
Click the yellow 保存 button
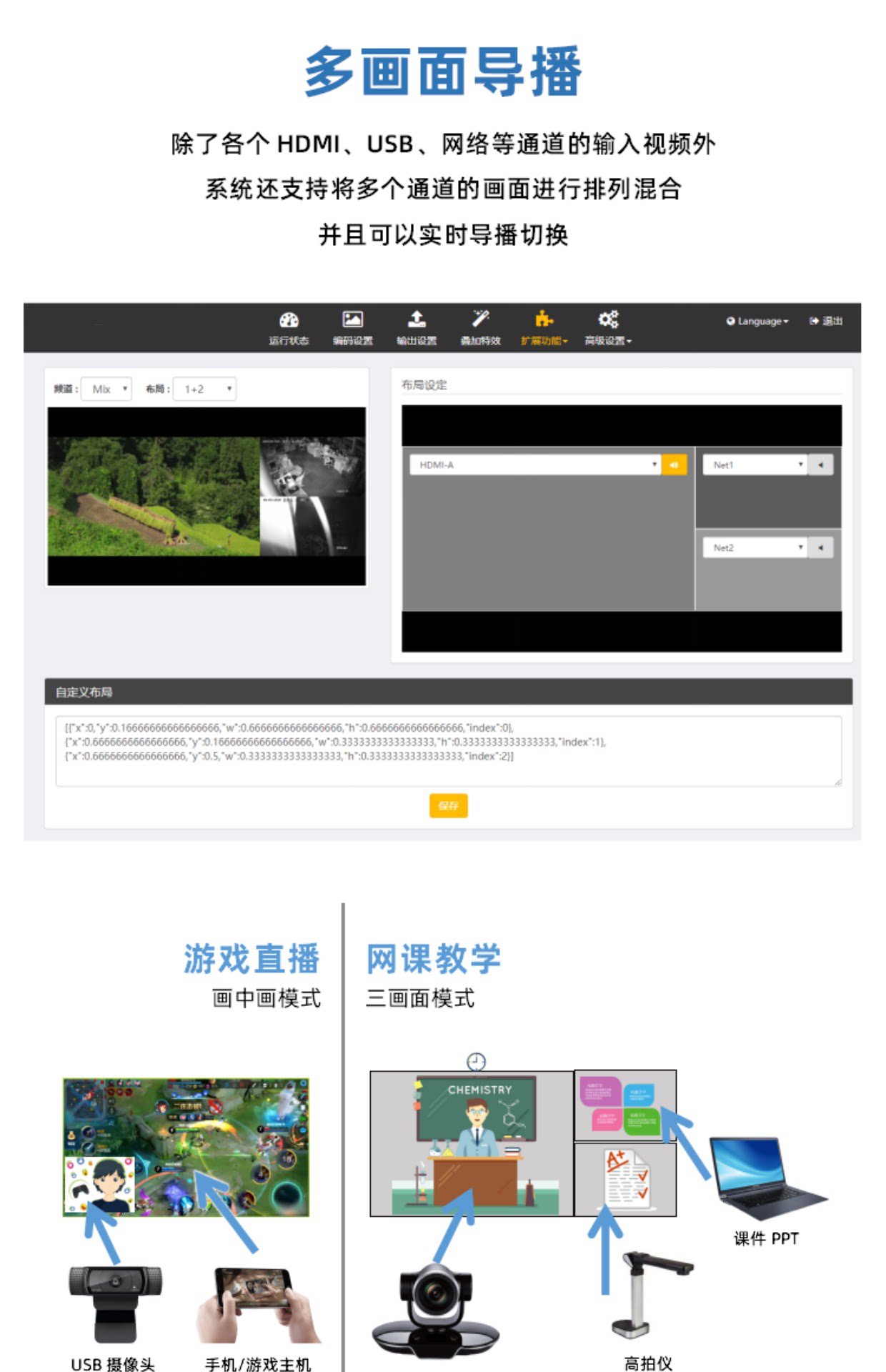pos(448,805)
